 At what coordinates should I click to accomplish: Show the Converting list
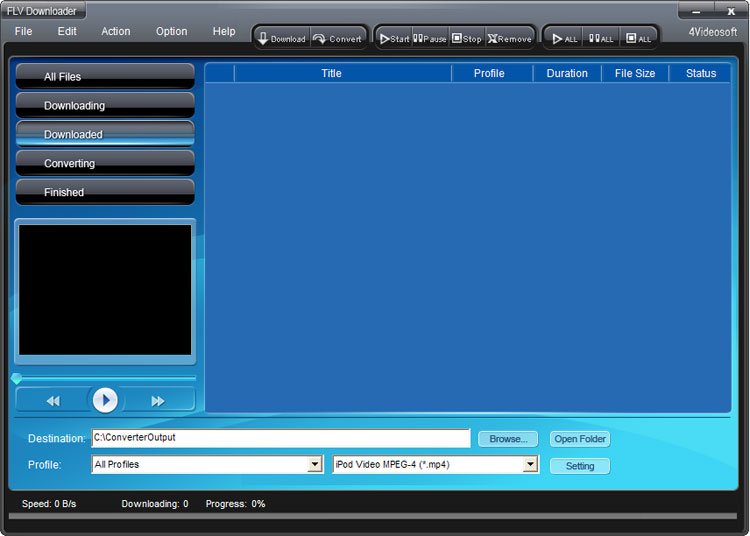tap(105, 163)
